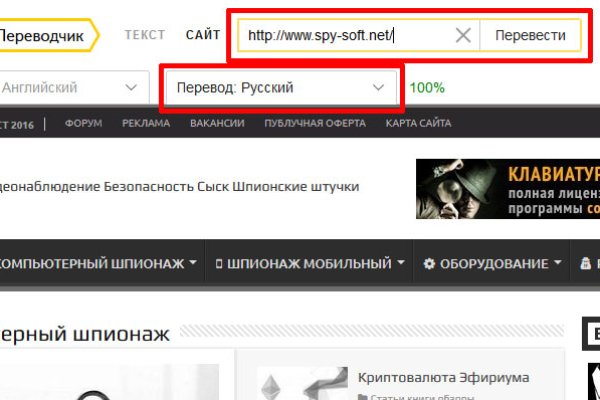600x400 pixels.
Task: Click the Переводчик logo badge
Action: pyautogui.click(x=45, y=35)
